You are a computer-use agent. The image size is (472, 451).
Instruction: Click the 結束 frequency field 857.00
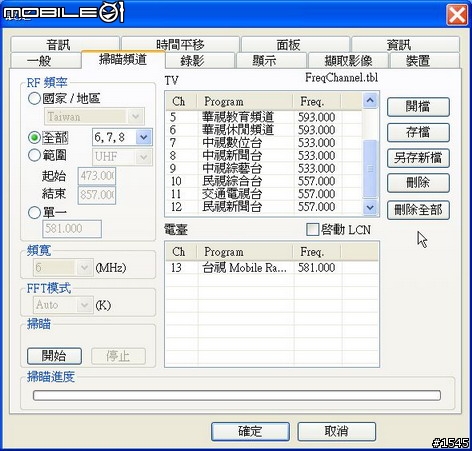pos(97,195)
